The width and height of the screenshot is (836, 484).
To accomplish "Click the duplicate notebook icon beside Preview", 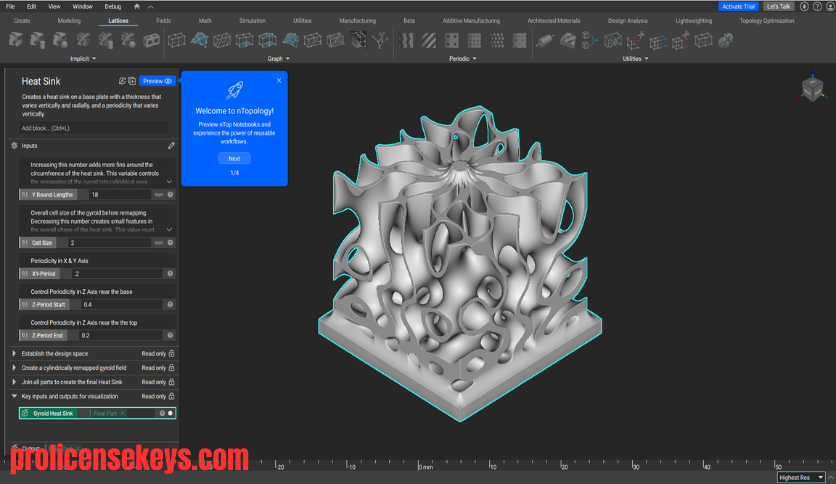I will 132,81.
